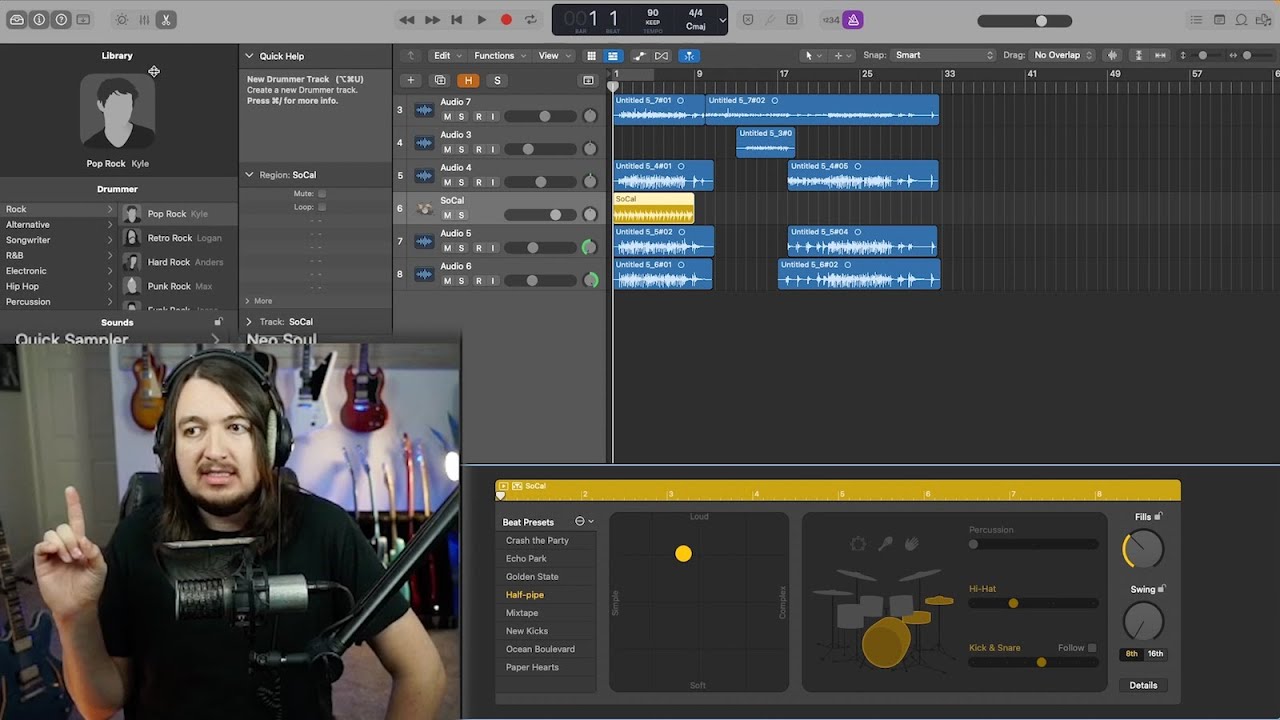Collapse the Quick Help section
The image size is (1280, 720).
coord(250,56)
